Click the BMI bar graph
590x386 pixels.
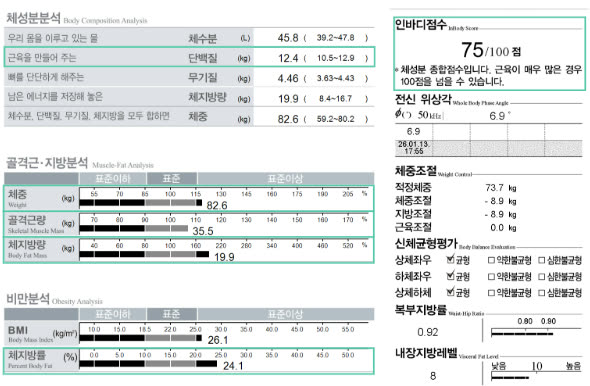[x=141, y=338]
